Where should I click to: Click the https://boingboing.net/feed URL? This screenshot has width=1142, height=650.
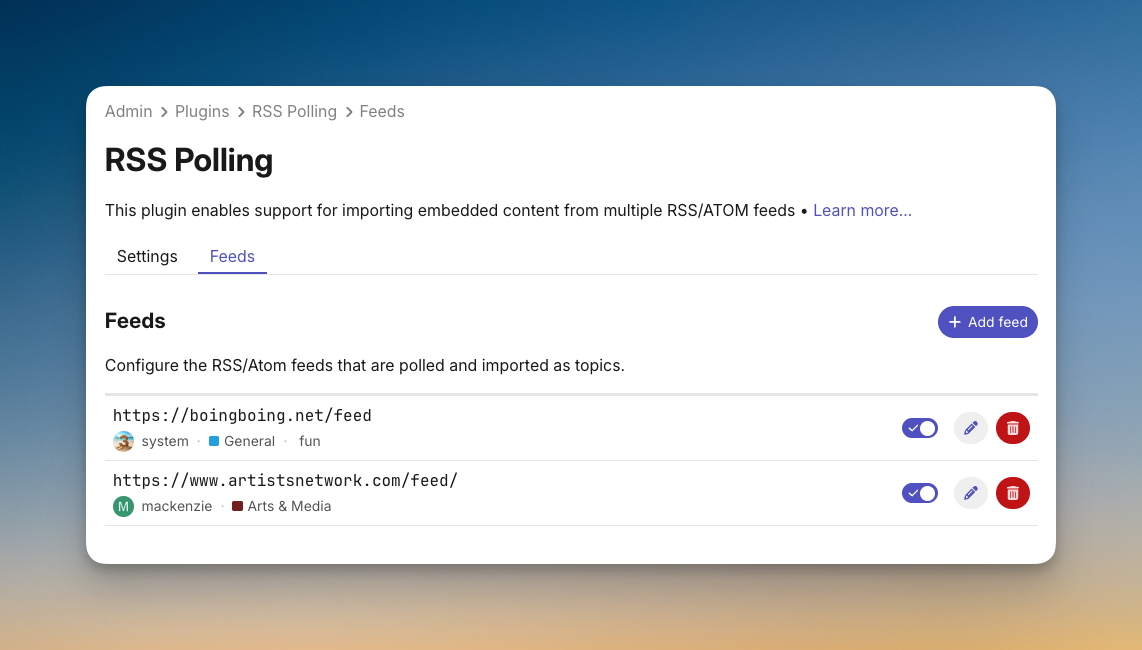click(x=242, y=415)
